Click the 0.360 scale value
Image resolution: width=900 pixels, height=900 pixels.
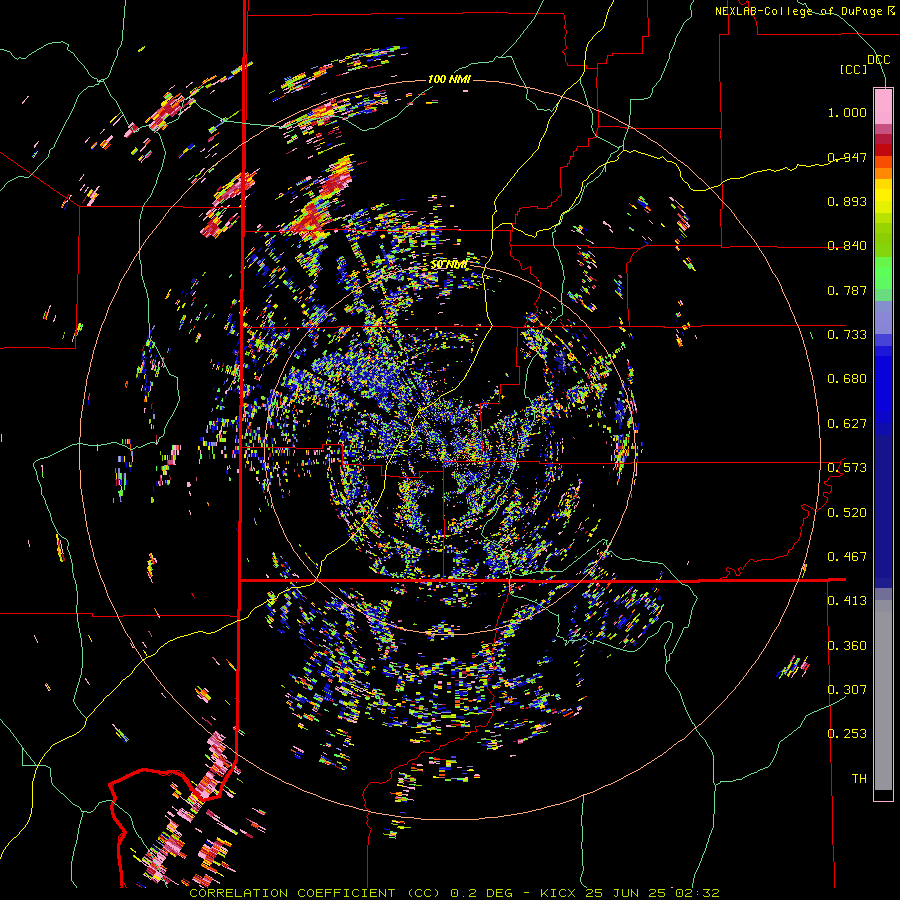[x=847, y=646]
